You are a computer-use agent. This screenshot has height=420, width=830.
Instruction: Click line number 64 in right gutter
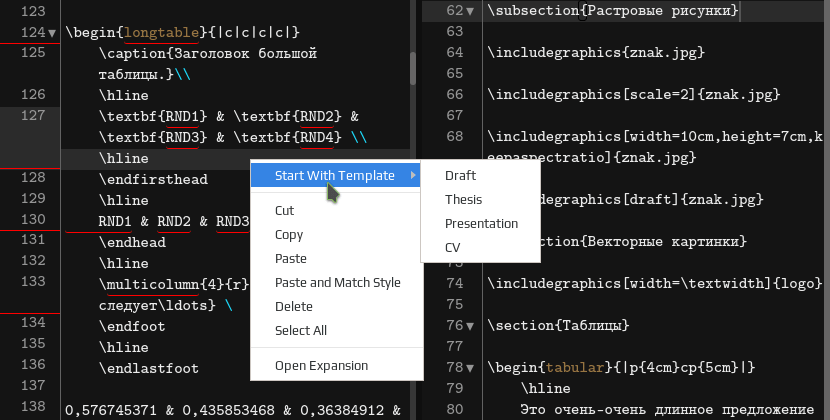[x=455, y=52]
